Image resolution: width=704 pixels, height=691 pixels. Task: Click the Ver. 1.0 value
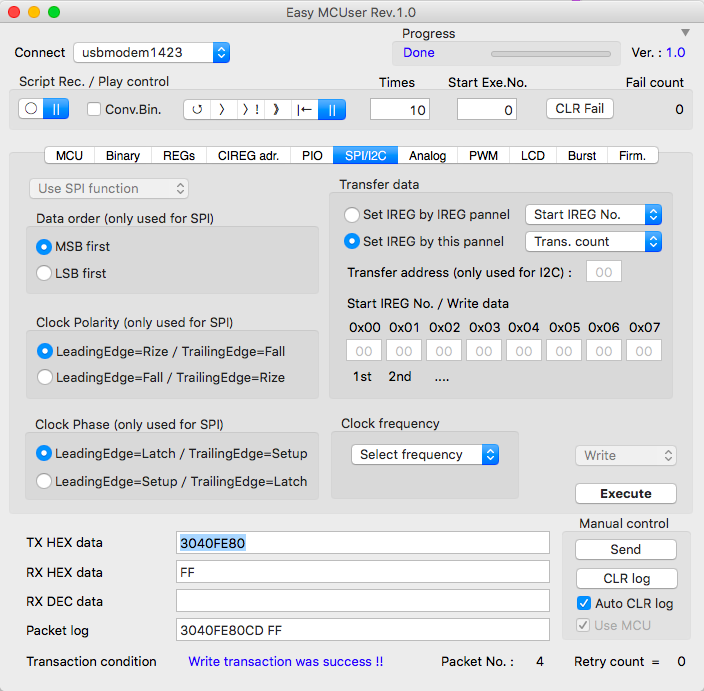coord(675,53)
